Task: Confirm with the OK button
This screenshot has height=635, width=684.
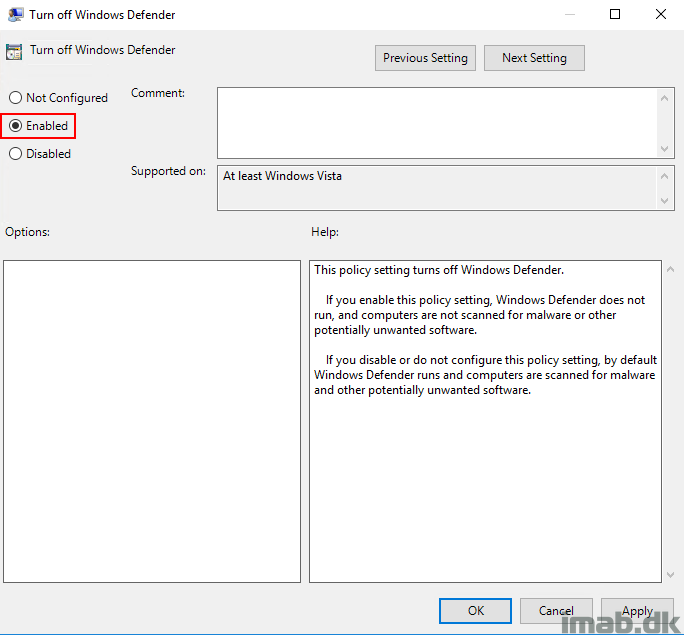Action: click(475, 611)
